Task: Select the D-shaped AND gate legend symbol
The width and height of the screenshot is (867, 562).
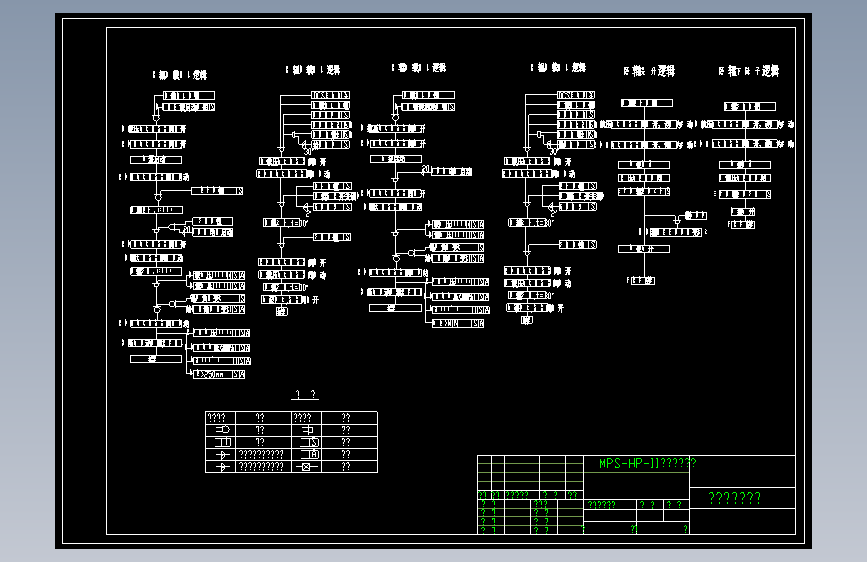Action: click(x=223, y=429)
